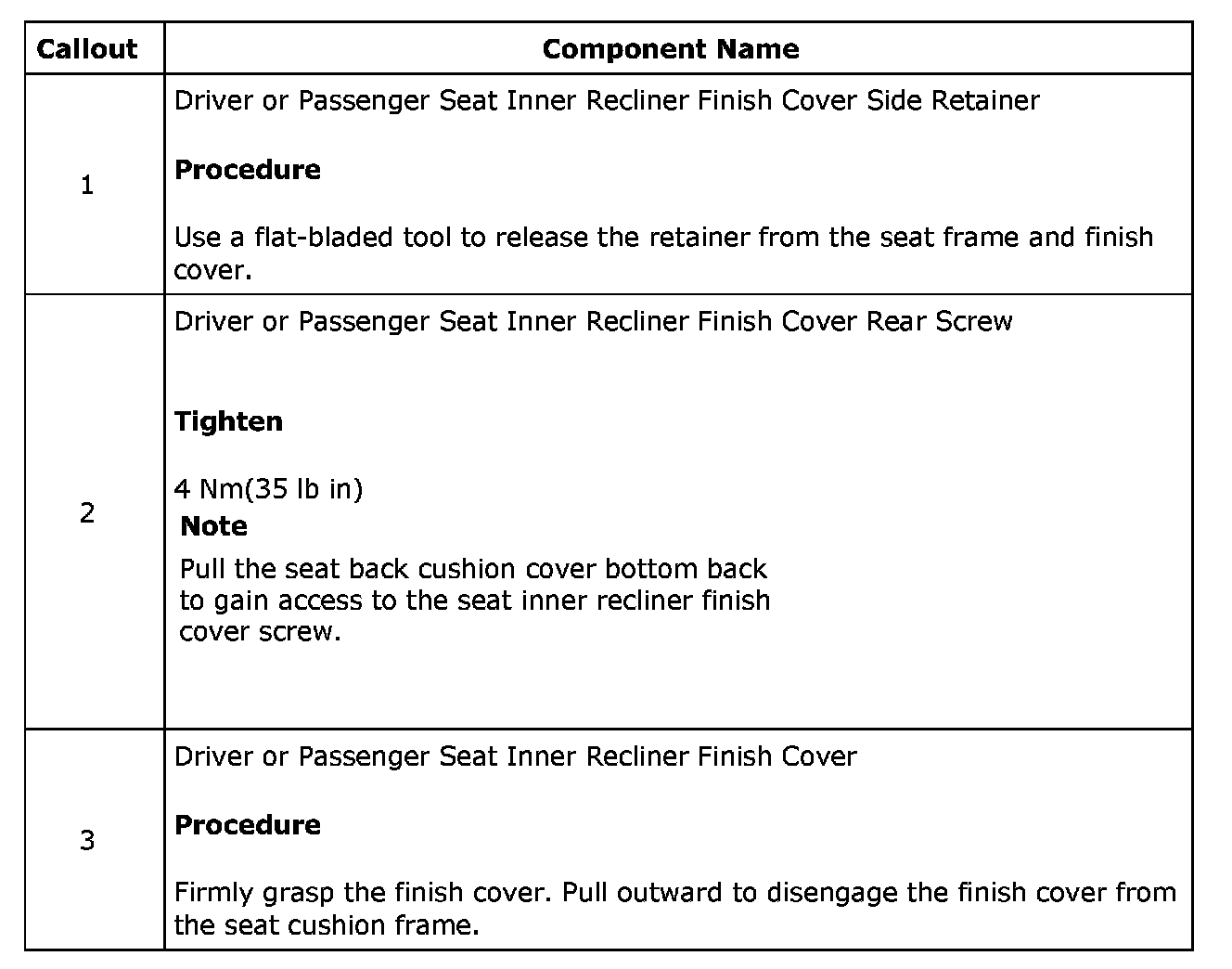The image size is (1232, 969).
Task: Click the Procedure heading under callout 1
Action: tap(248, 170)
